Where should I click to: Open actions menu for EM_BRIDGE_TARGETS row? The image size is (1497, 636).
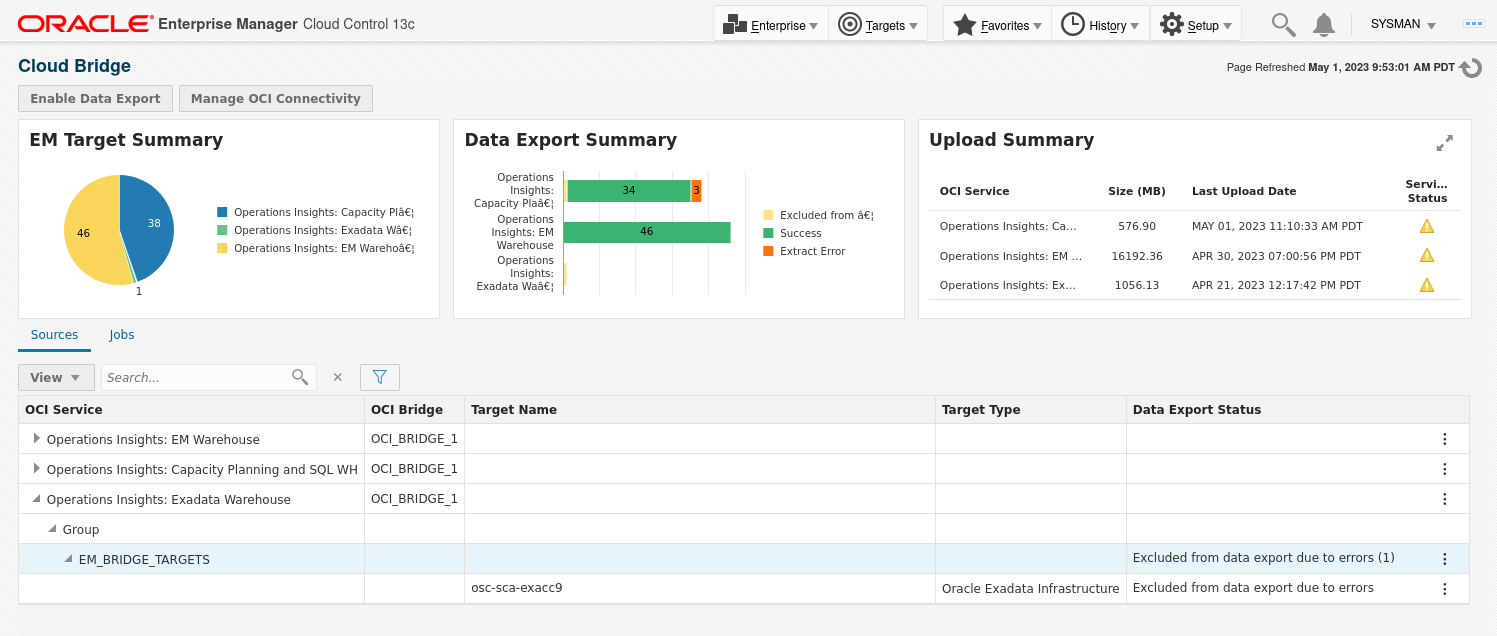[1444, 559]
